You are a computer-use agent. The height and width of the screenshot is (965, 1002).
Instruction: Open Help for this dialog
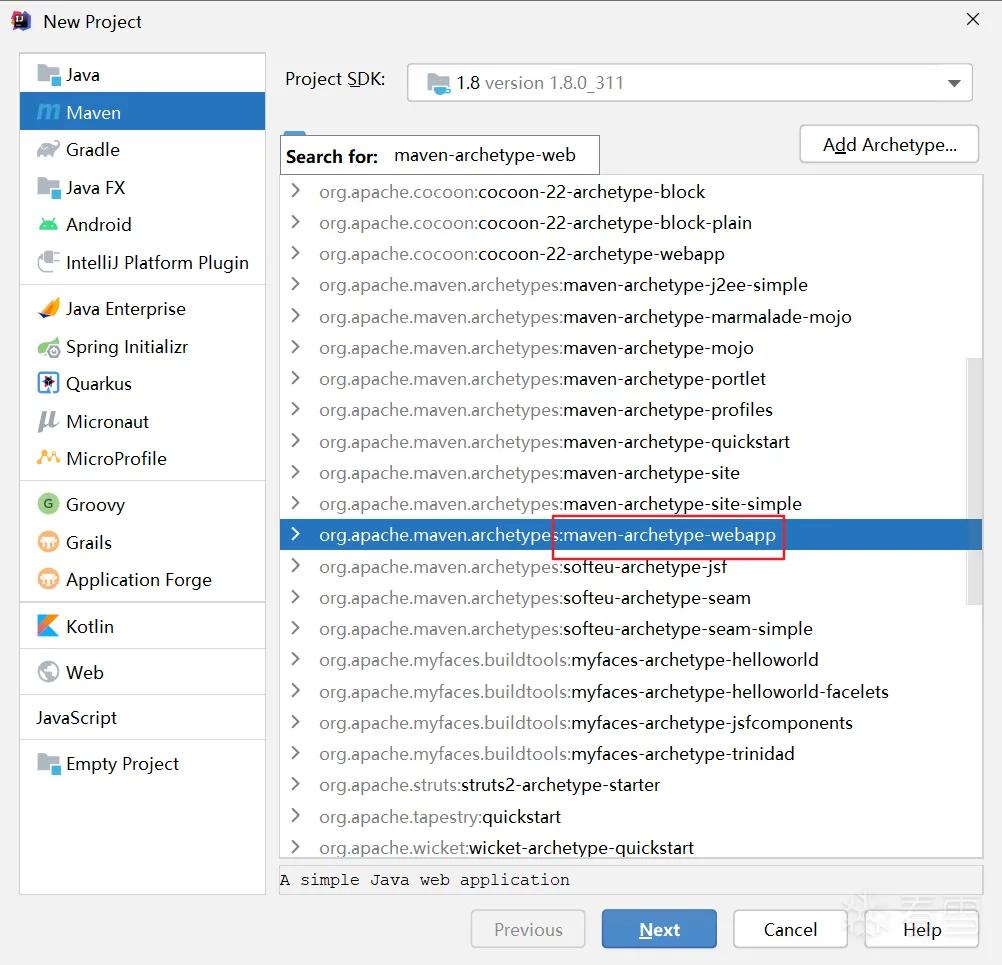(x=922, y=929)
